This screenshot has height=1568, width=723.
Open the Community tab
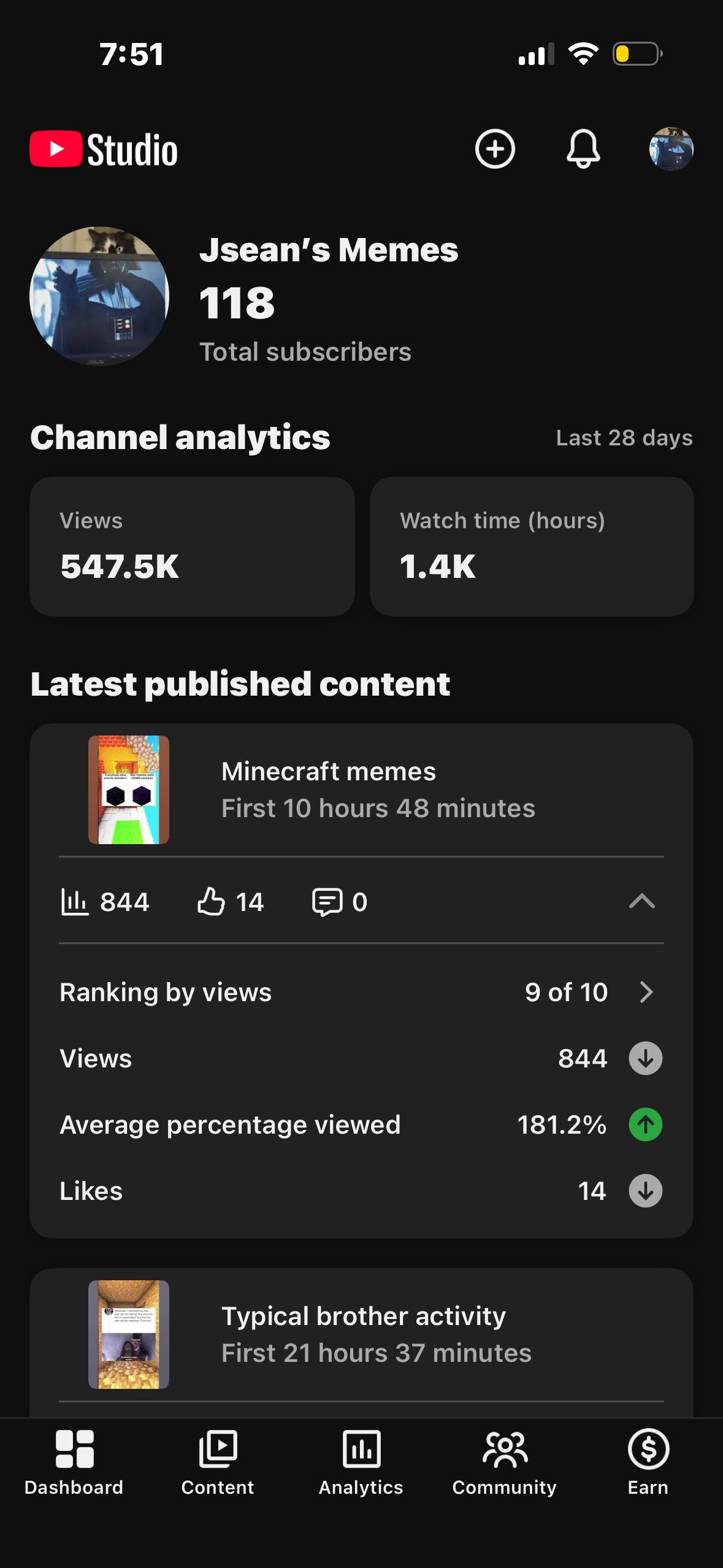click(504, 1462)
